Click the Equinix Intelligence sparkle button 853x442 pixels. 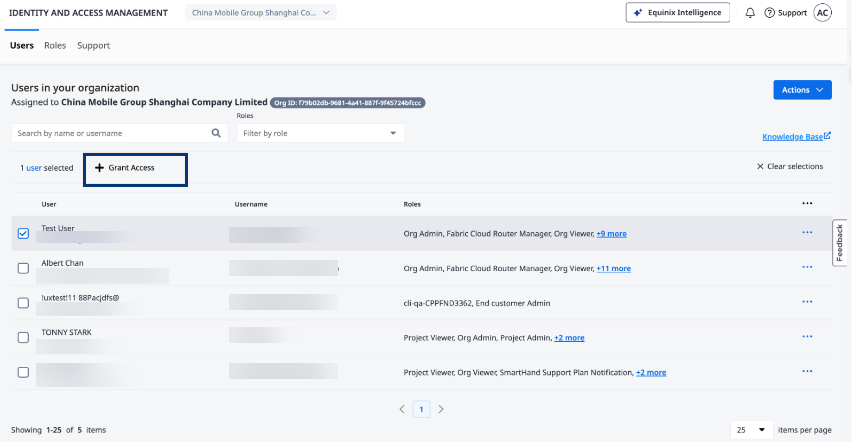coord(678,13)
